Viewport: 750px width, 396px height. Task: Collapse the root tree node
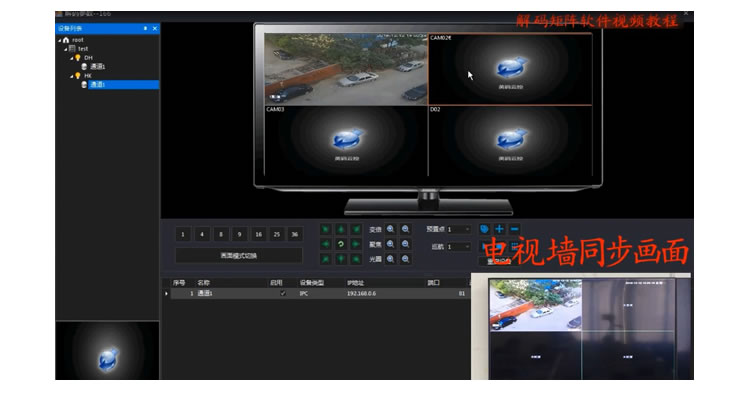coord(60,40)
